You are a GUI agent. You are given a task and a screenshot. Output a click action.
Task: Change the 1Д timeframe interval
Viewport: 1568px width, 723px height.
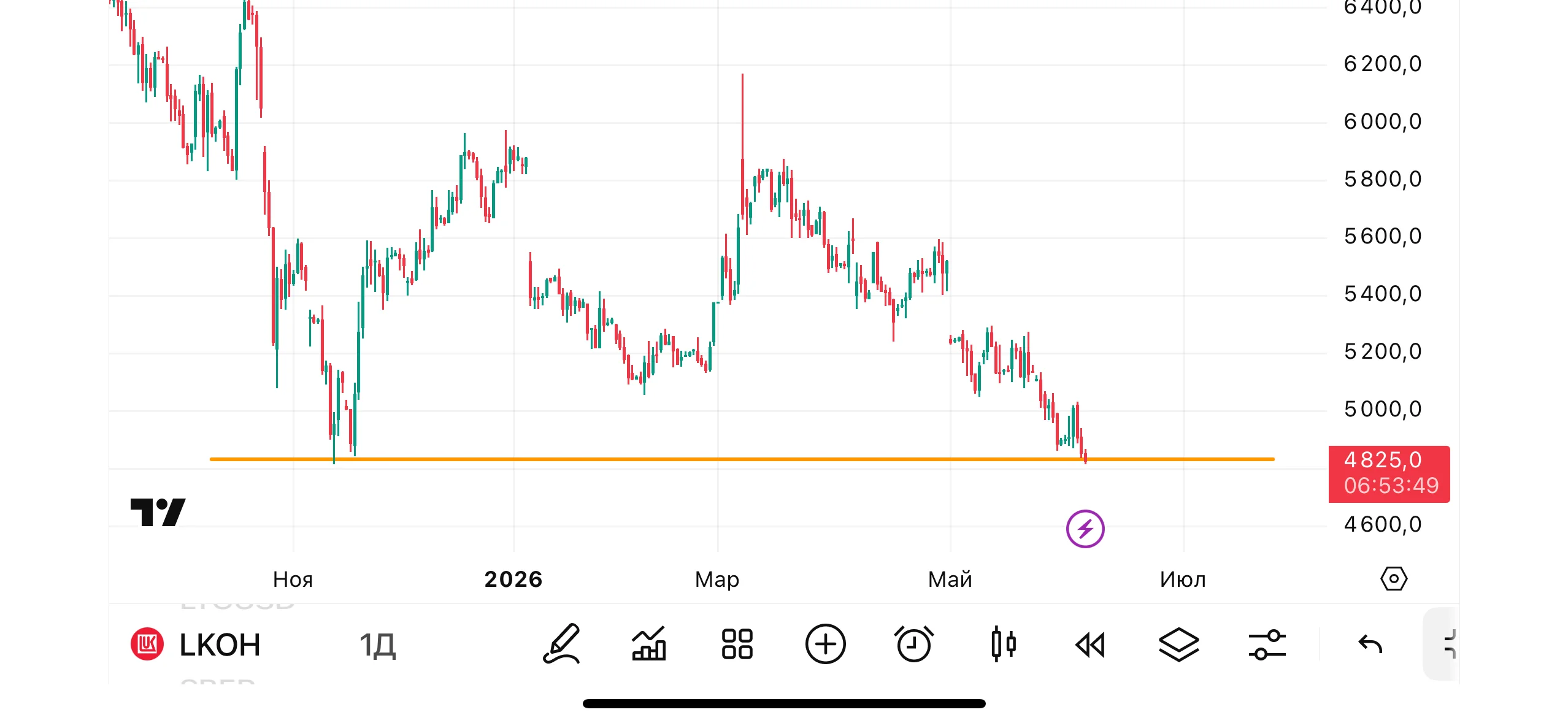pyautogui.click(x=377, y=645)
